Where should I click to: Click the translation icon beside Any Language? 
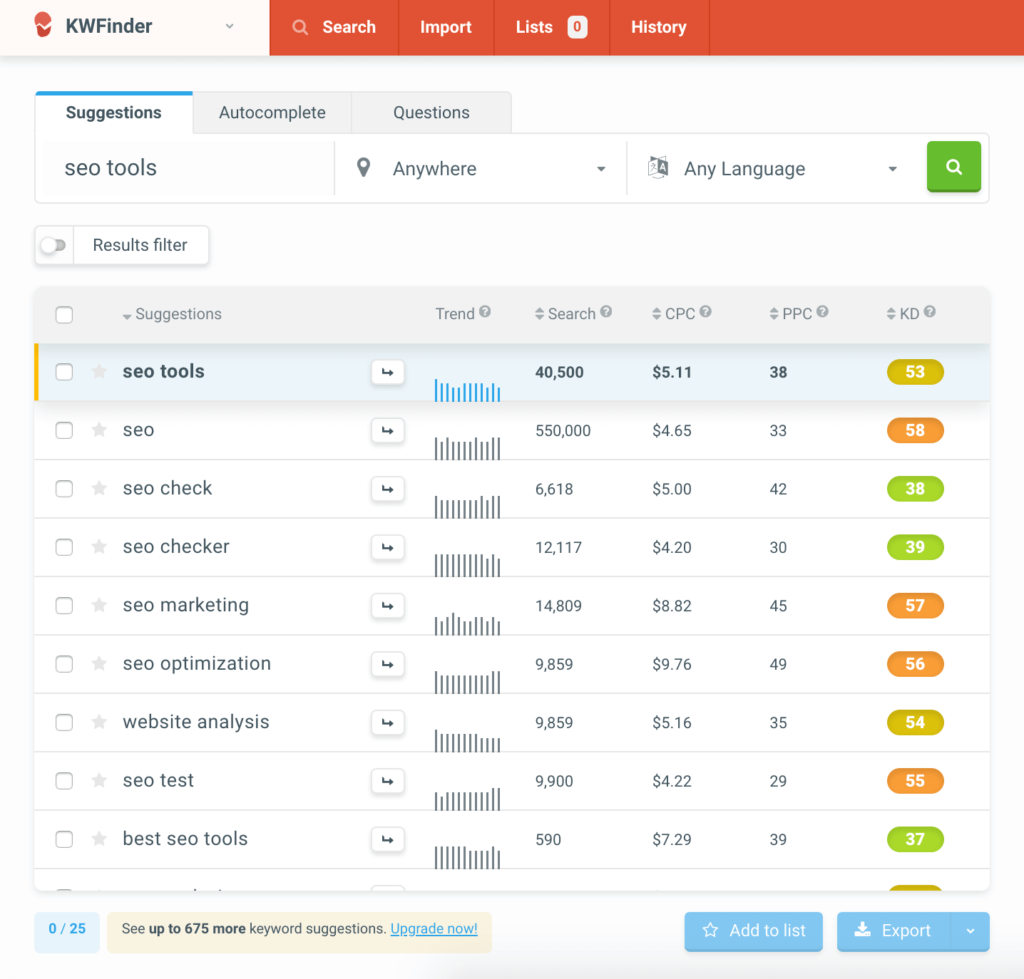[657, 168]
